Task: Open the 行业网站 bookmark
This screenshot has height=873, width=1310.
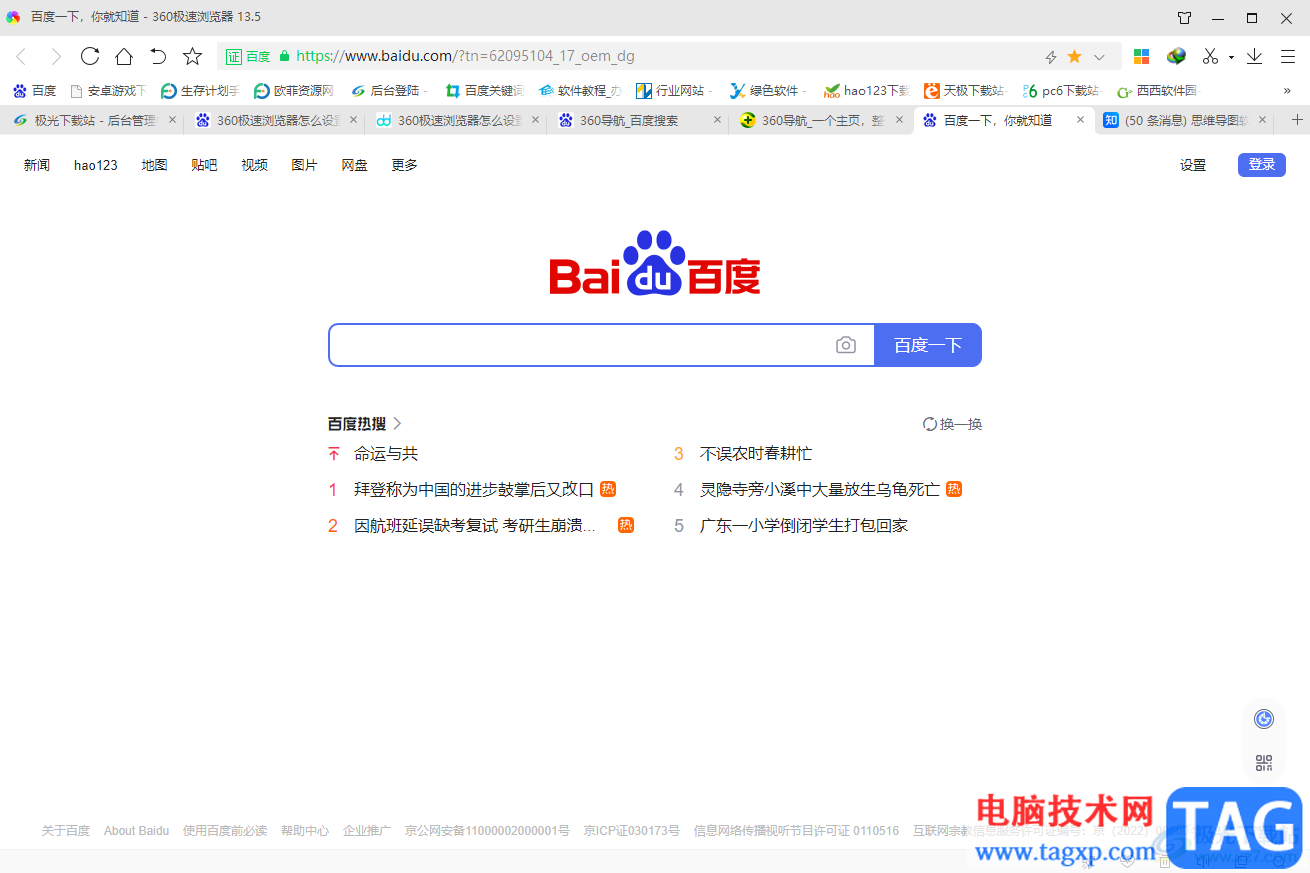Action: point(674,91)
